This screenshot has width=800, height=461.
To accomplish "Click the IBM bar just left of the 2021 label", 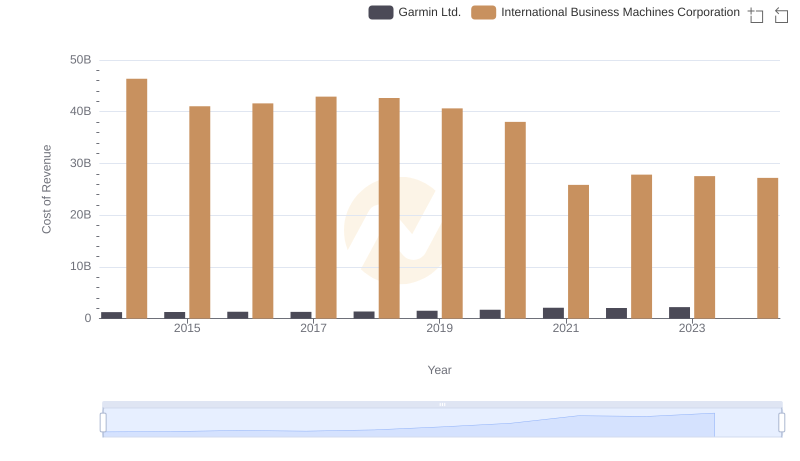I will 515,220.
